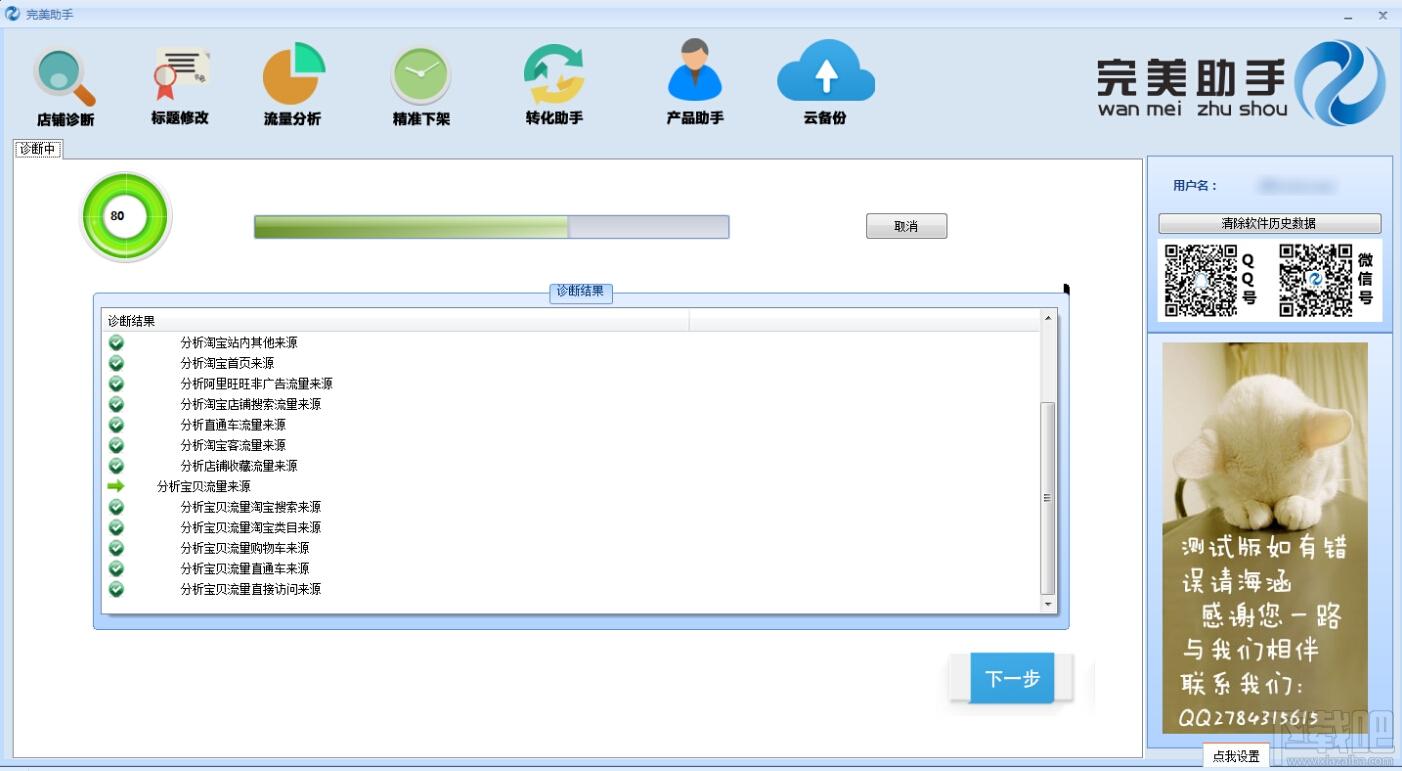This screenshot has width=1402, height=771.
Task: Click the green arrow beside 分析宝贝流量来源
Action: [116, 486]
